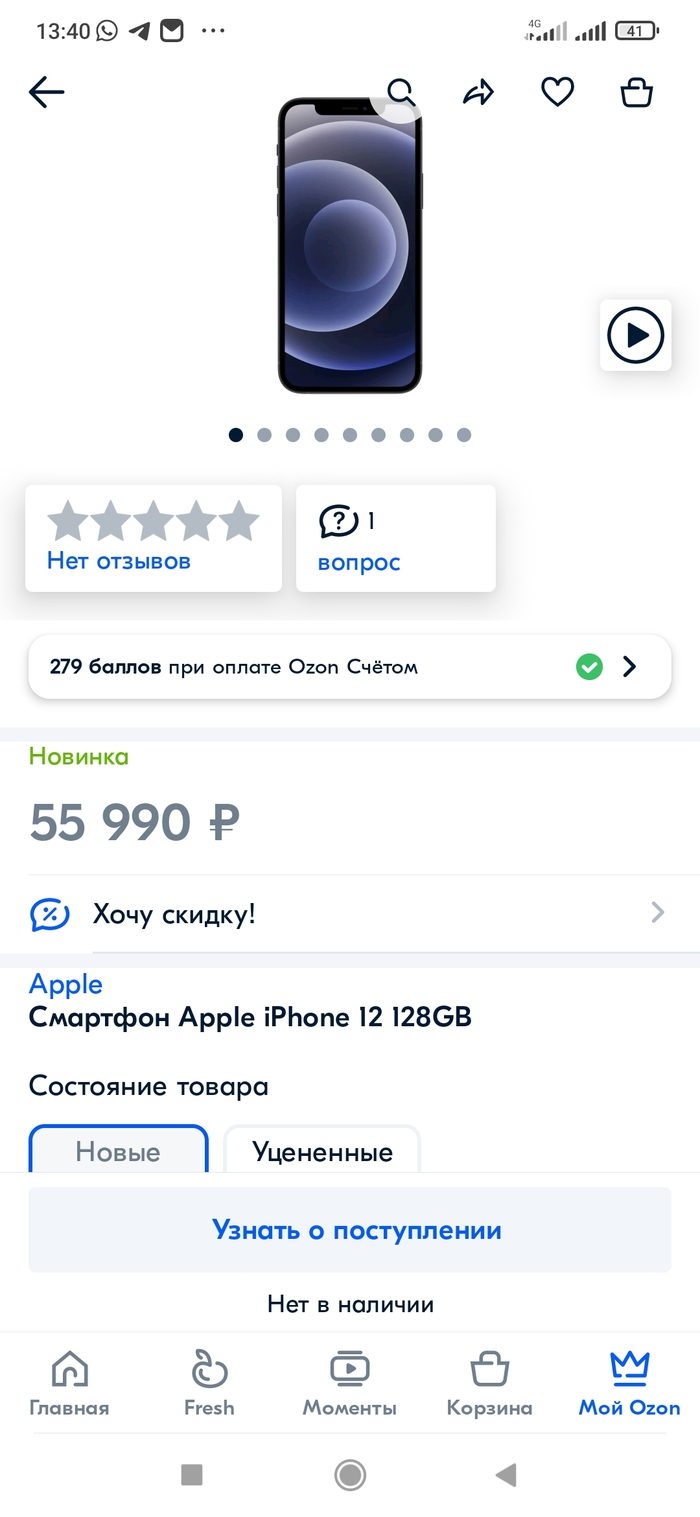Open Хочу скидку! row chevron
This screenshot has height=1517, width=700.
pyautogui.click(x=657, y=912)
